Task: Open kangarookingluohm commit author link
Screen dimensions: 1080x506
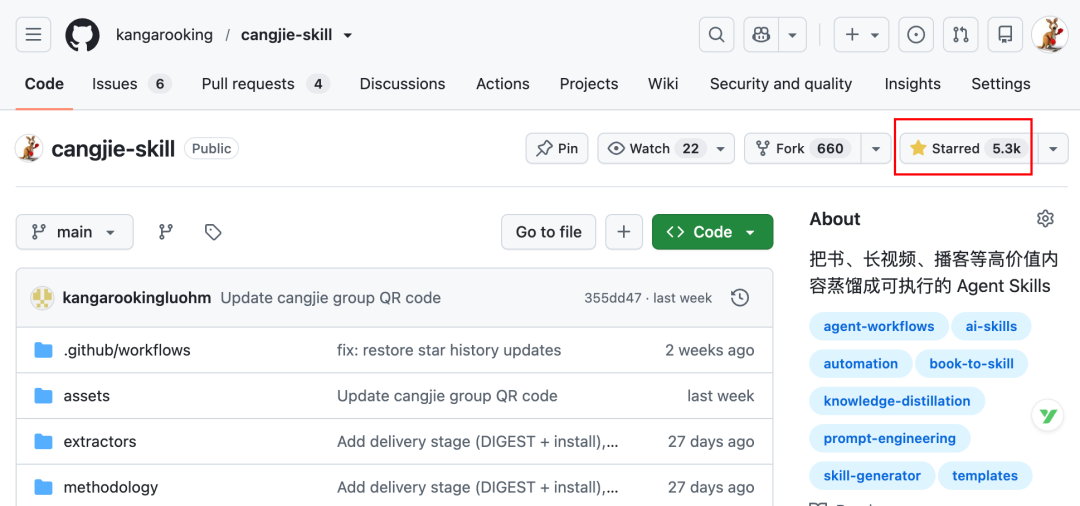Action: [x=136, y=298]
